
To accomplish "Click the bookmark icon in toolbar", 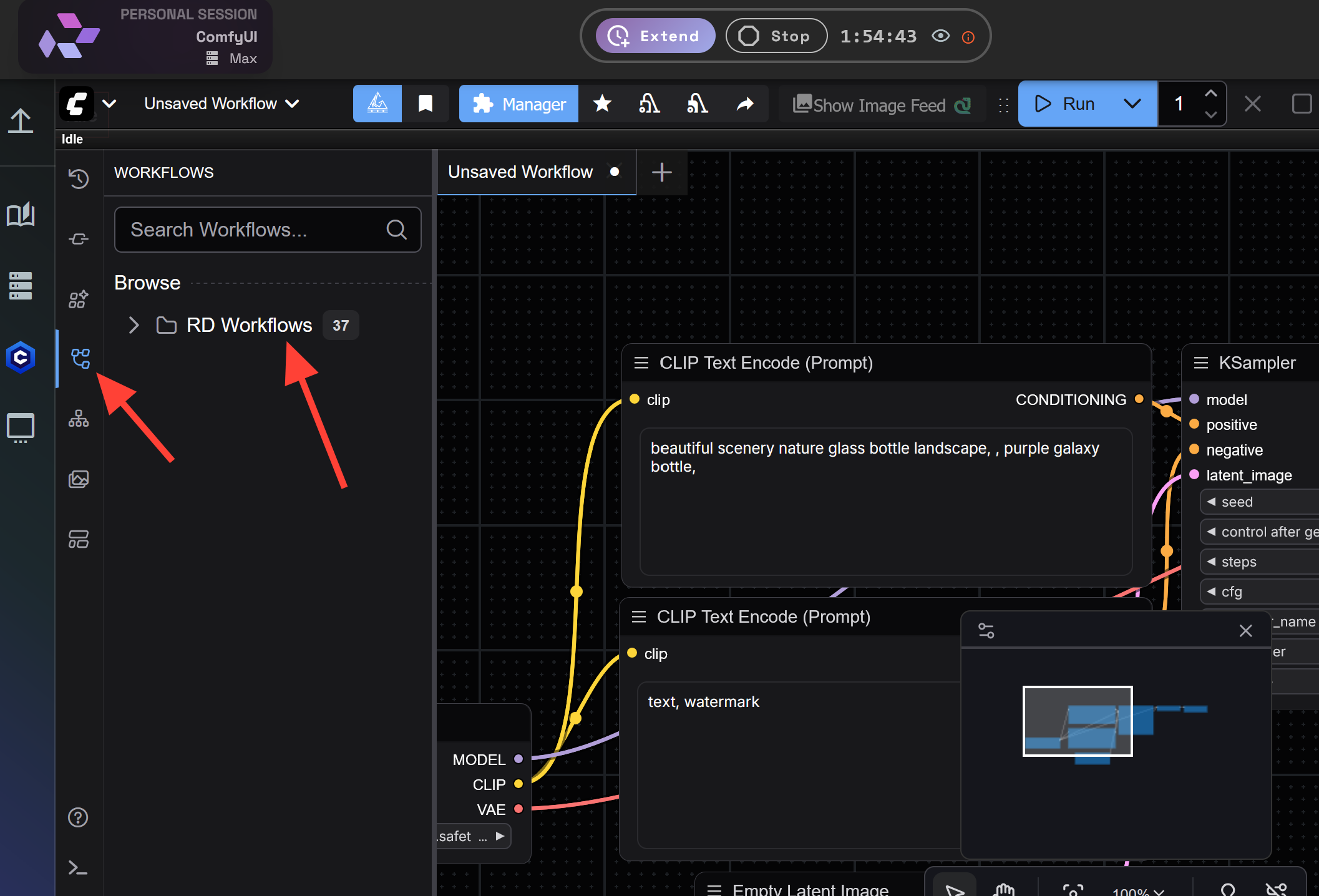I will point(425,104).
